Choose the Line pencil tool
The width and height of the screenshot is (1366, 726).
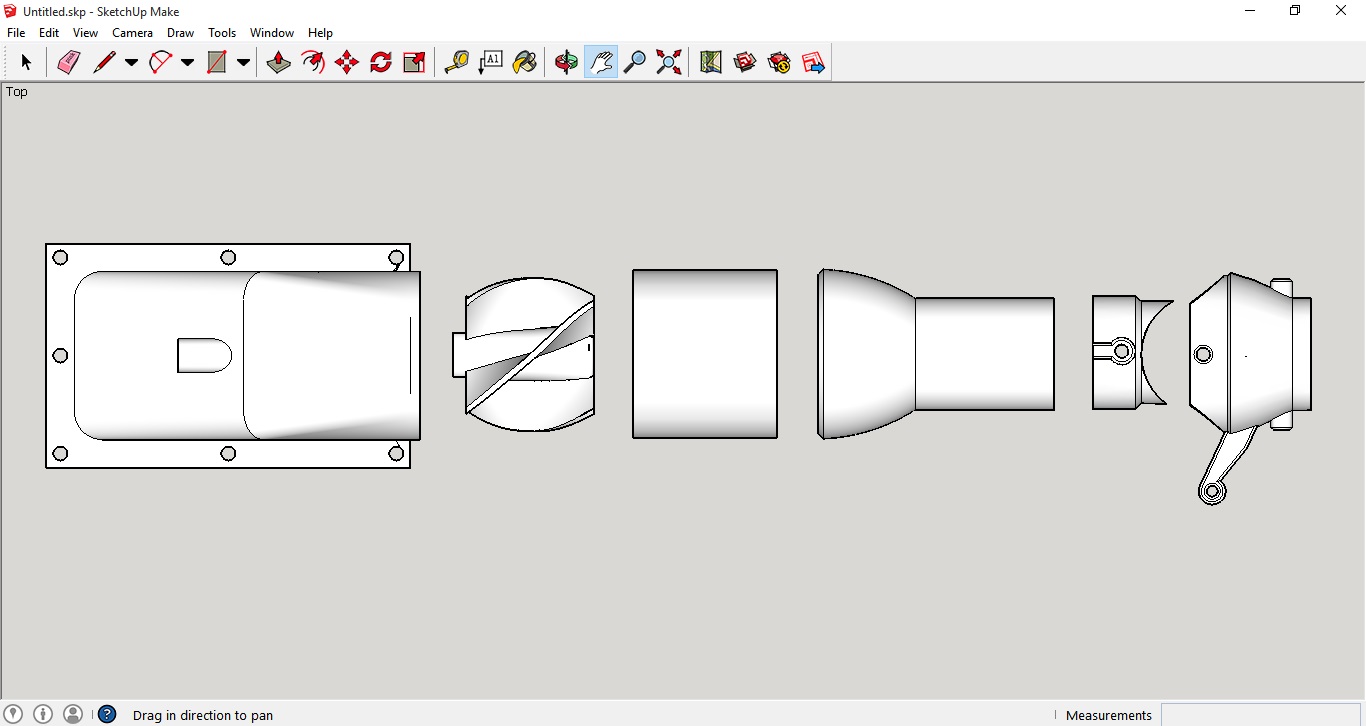(104, 62)
